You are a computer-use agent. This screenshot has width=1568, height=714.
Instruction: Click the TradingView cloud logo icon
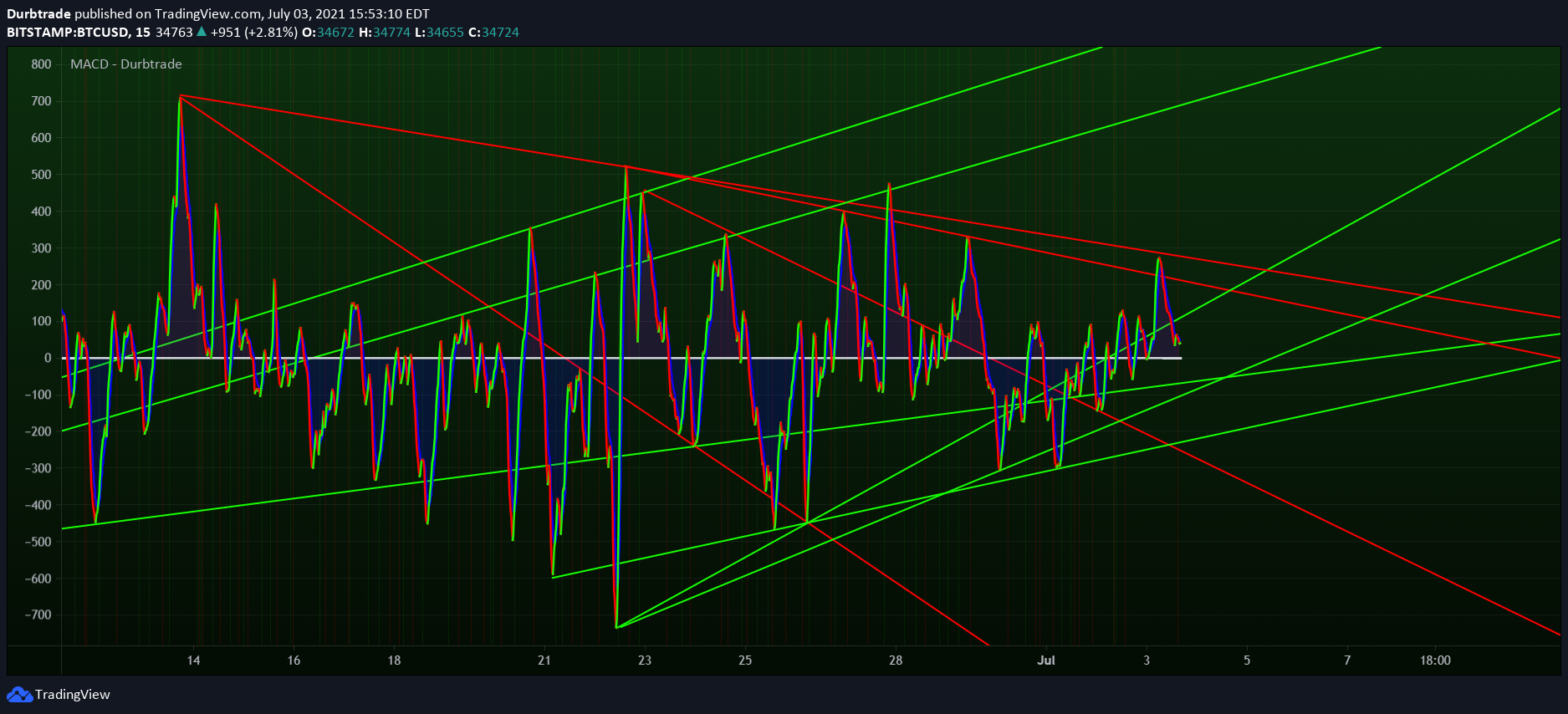tap(19, 695)
